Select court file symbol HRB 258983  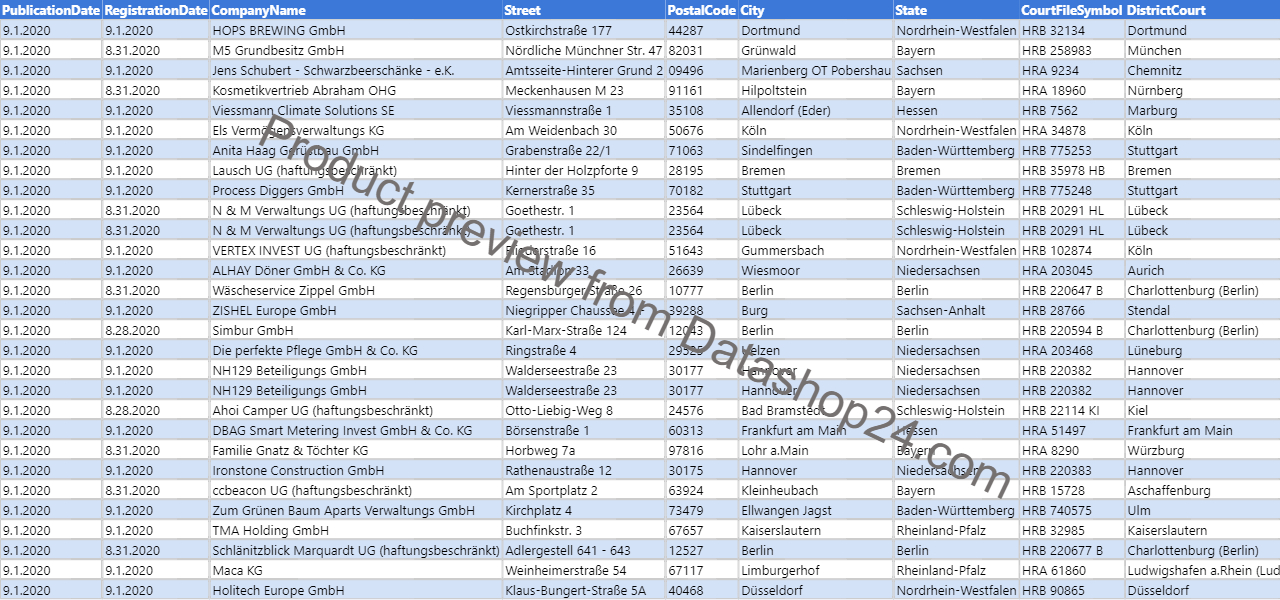(x=1072, y=50)
